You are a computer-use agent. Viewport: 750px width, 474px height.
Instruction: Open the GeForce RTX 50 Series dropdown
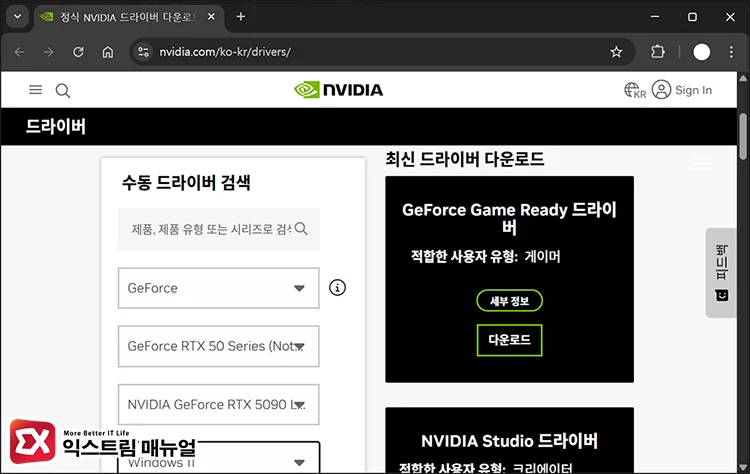click(x=219, y=346)
